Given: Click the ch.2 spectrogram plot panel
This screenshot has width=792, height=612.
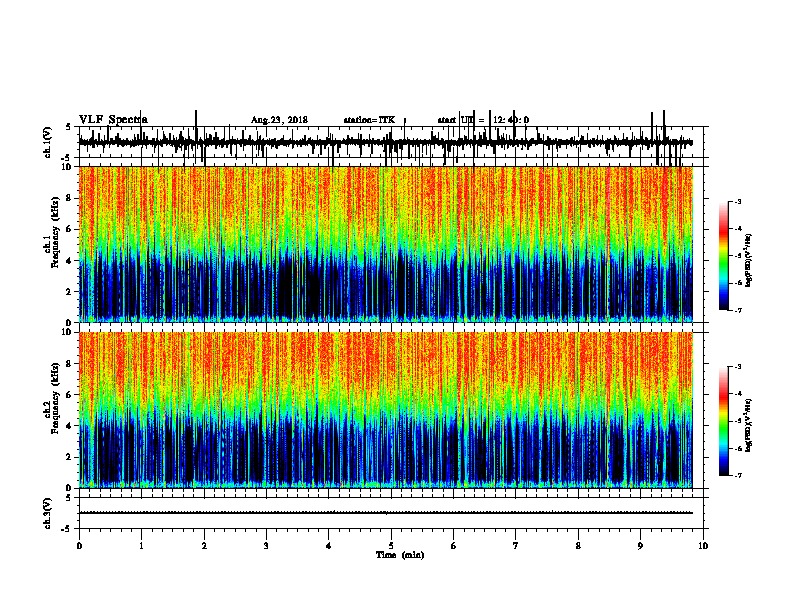Looking at the screenshot, I should point(386,410).
